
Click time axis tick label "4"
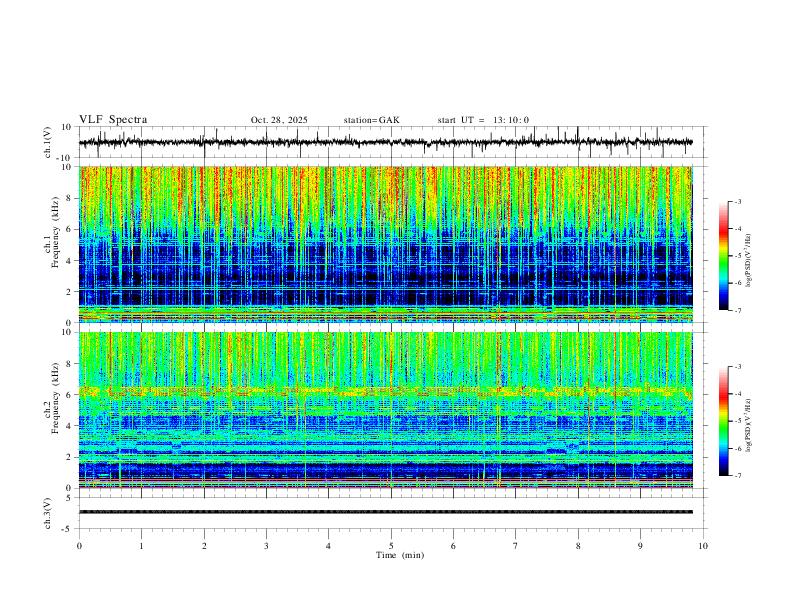pos(328,546)
